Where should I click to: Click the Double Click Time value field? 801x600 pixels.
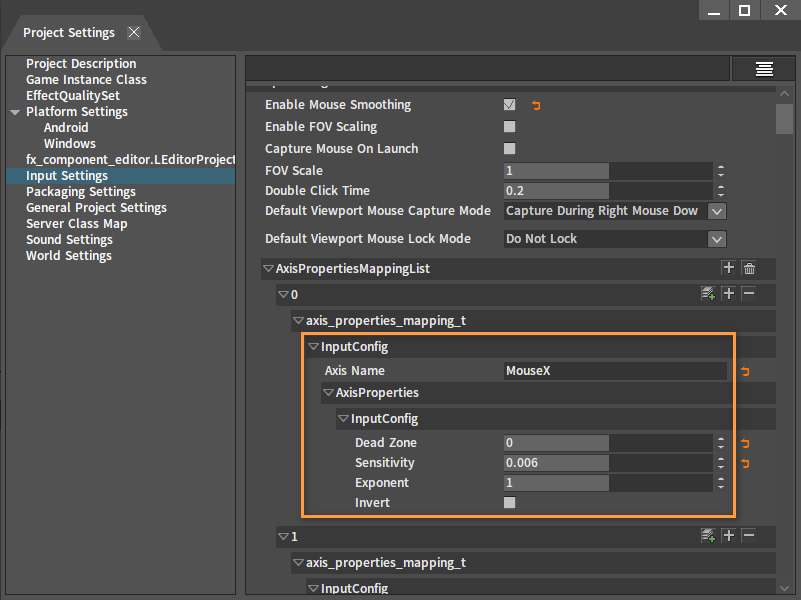click(608, 190)
